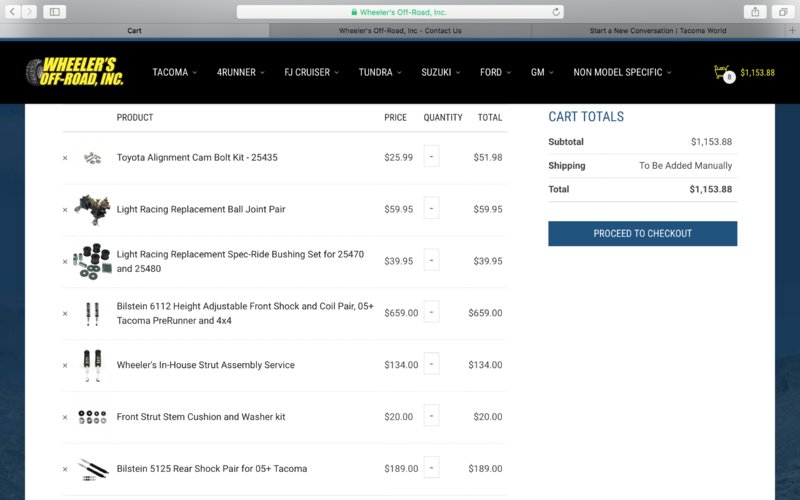
Task: Click the Wheeler's Off-Road logo
Action: point(74,71)
